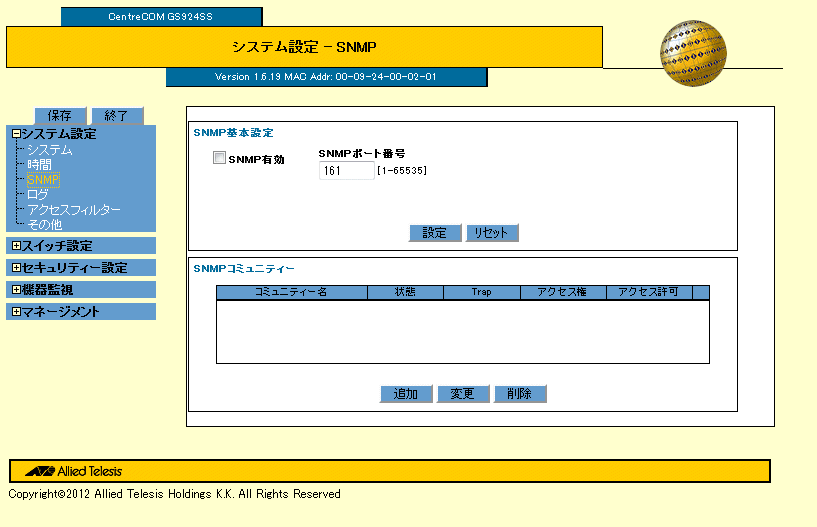Expand the セキュリティー設定 section
817x527 pixels.
16,267
